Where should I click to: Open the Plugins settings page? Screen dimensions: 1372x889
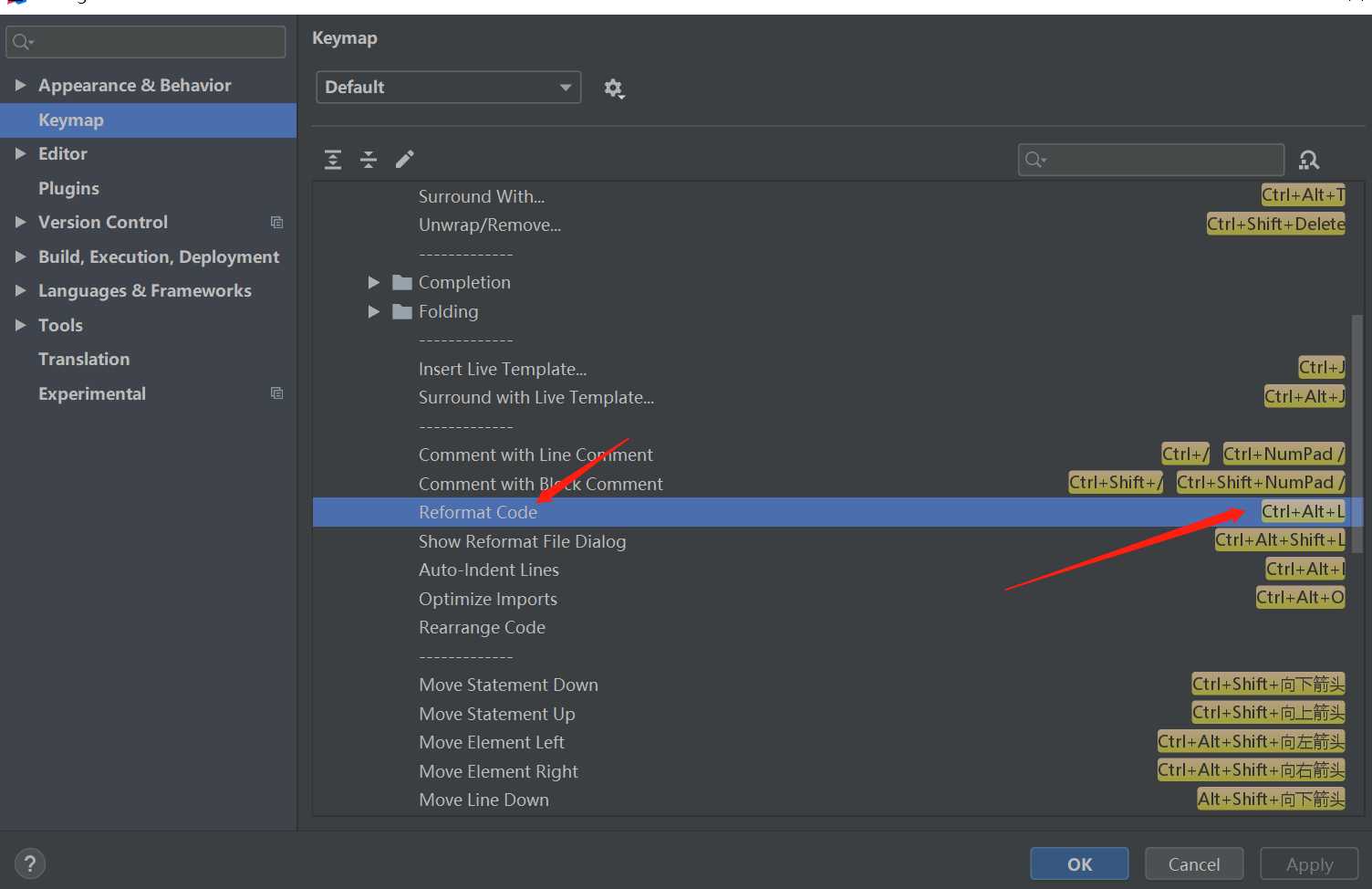pyautogui.click(x=68, y=188)
